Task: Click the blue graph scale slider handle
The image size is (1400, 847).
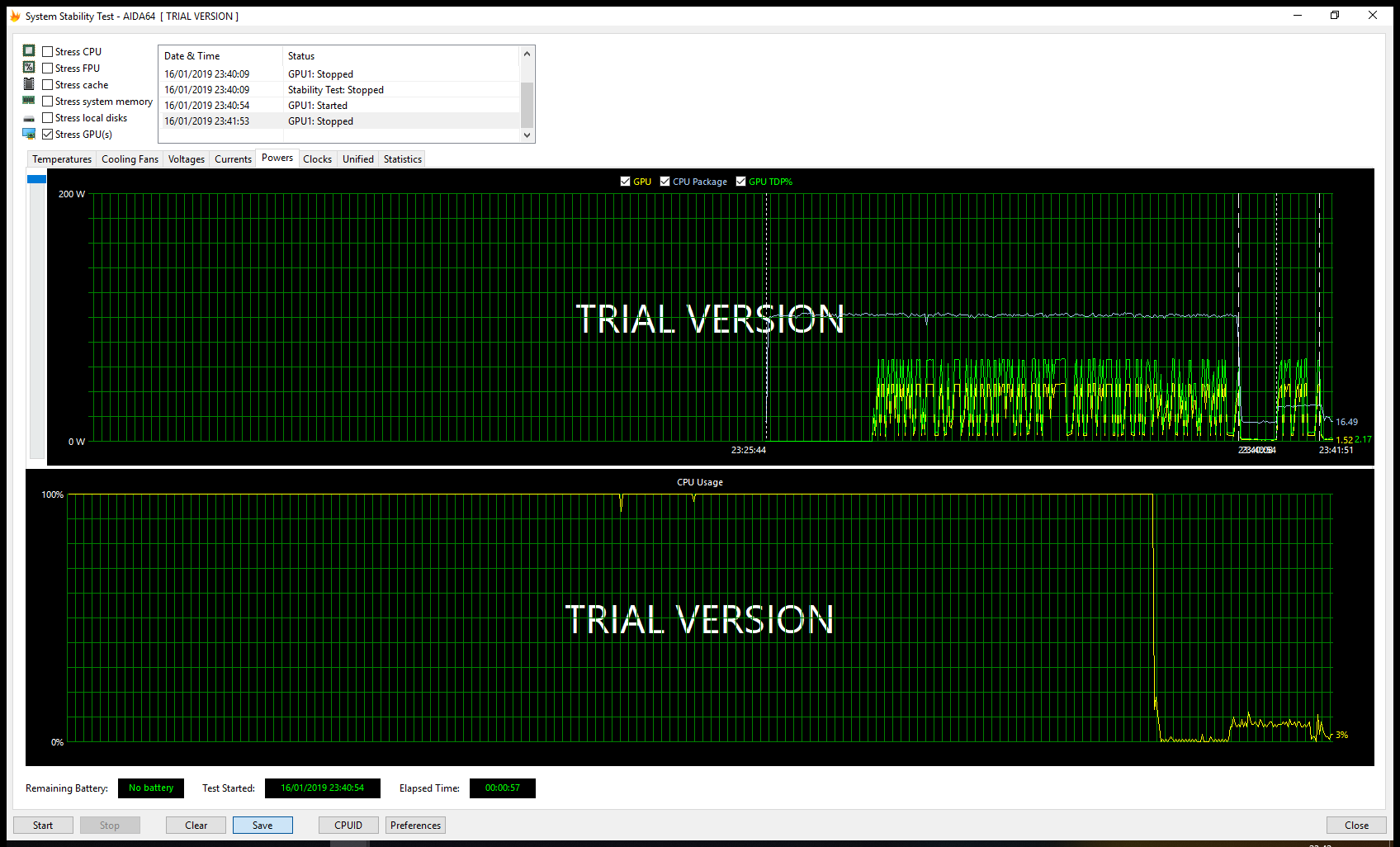Action: click(36, 179)
